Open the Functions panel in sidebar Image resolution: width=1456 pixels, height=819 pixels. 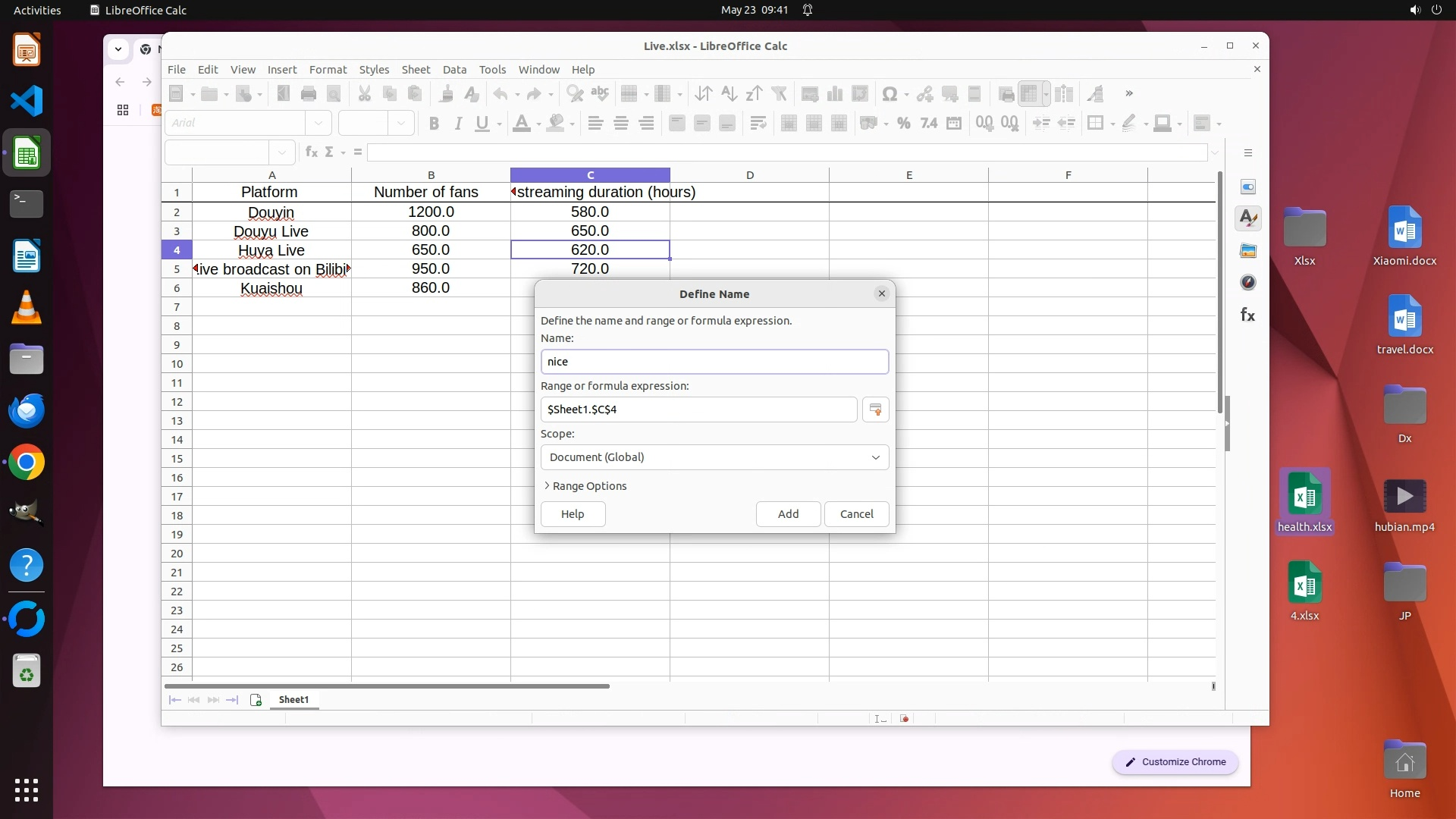click(1247, 315)
